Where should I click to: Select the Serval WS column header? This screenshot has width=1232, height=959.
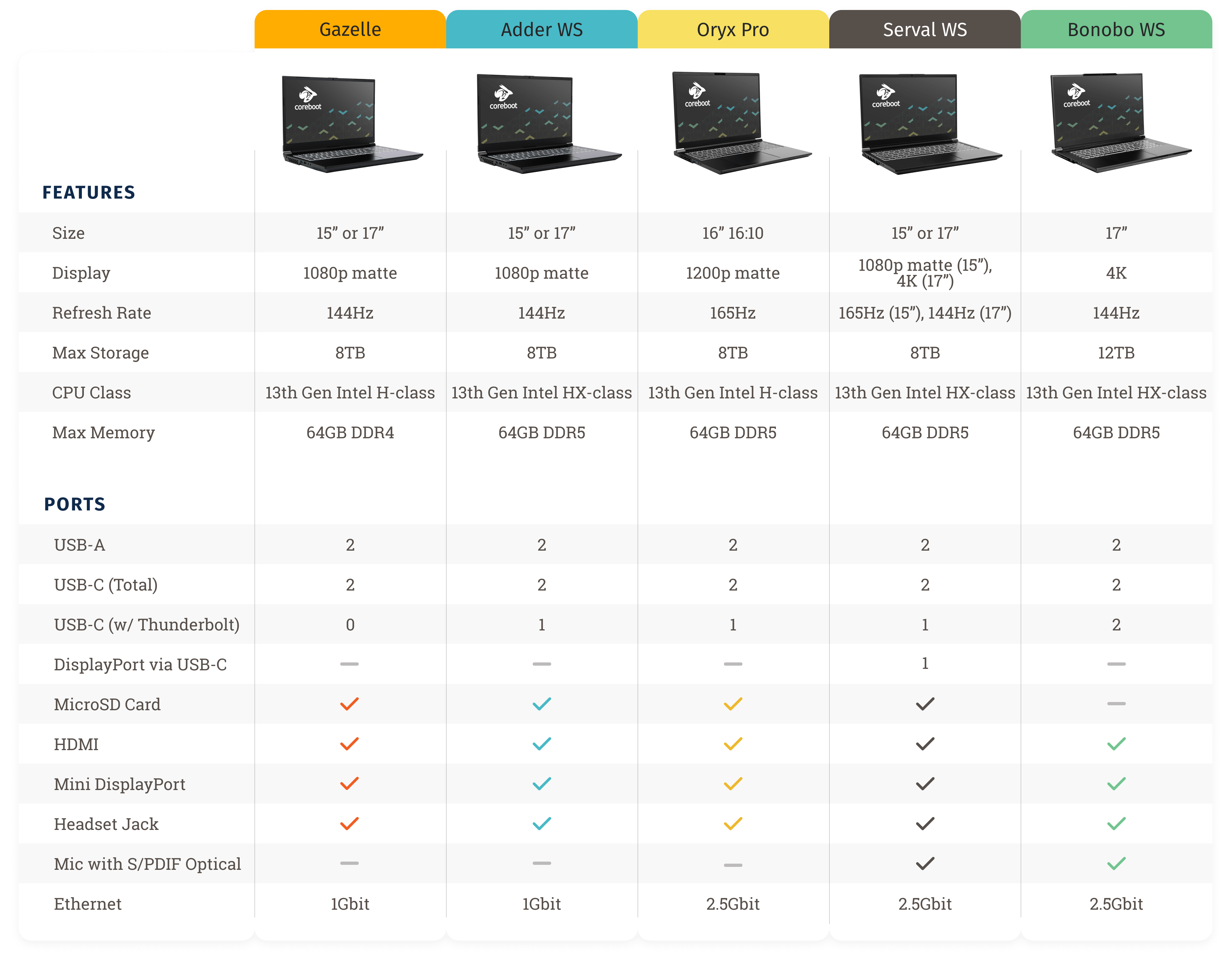925,29
